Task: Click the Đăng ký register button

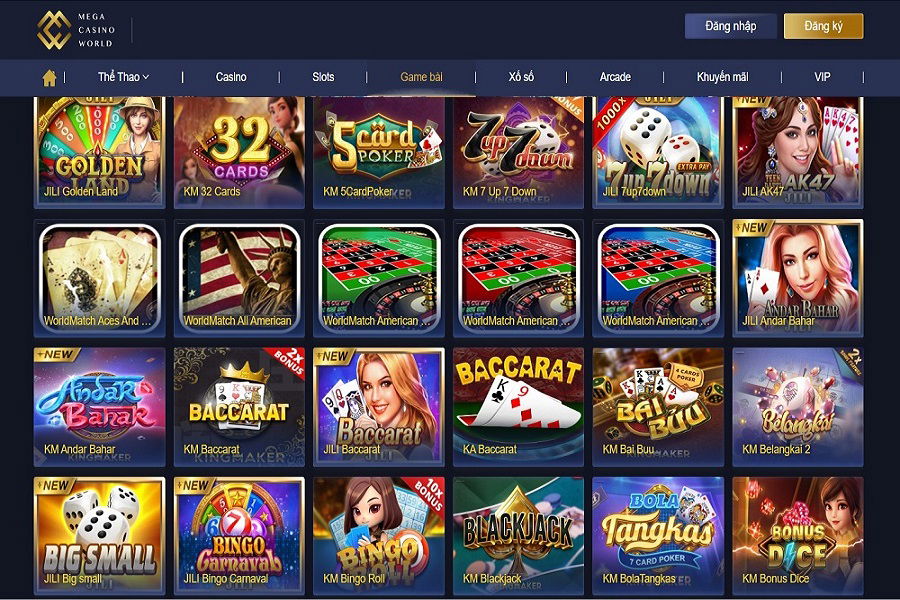Action: coord(824,26)
